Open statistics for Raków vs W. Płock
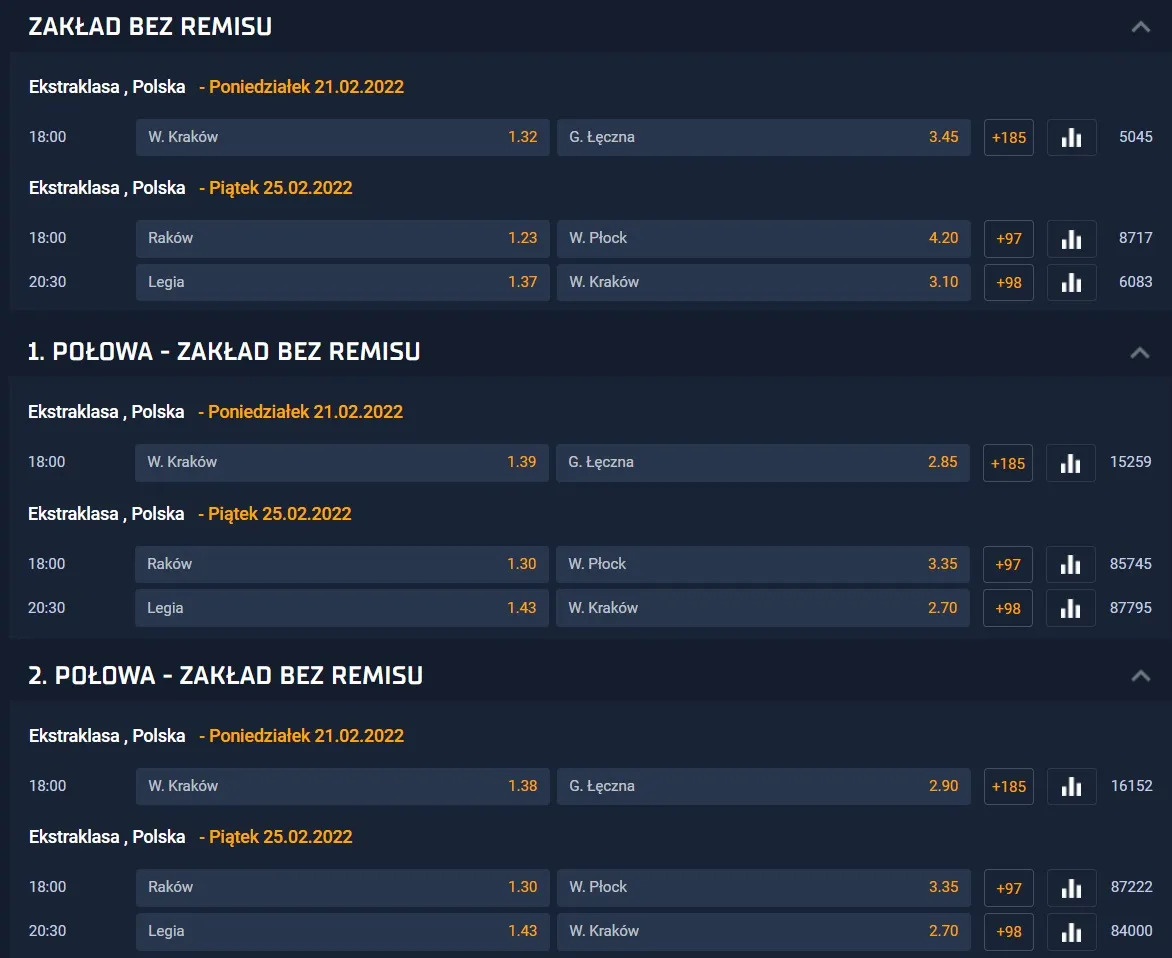The width and height of the screenshot is (1172, 958). point(1071,238)
